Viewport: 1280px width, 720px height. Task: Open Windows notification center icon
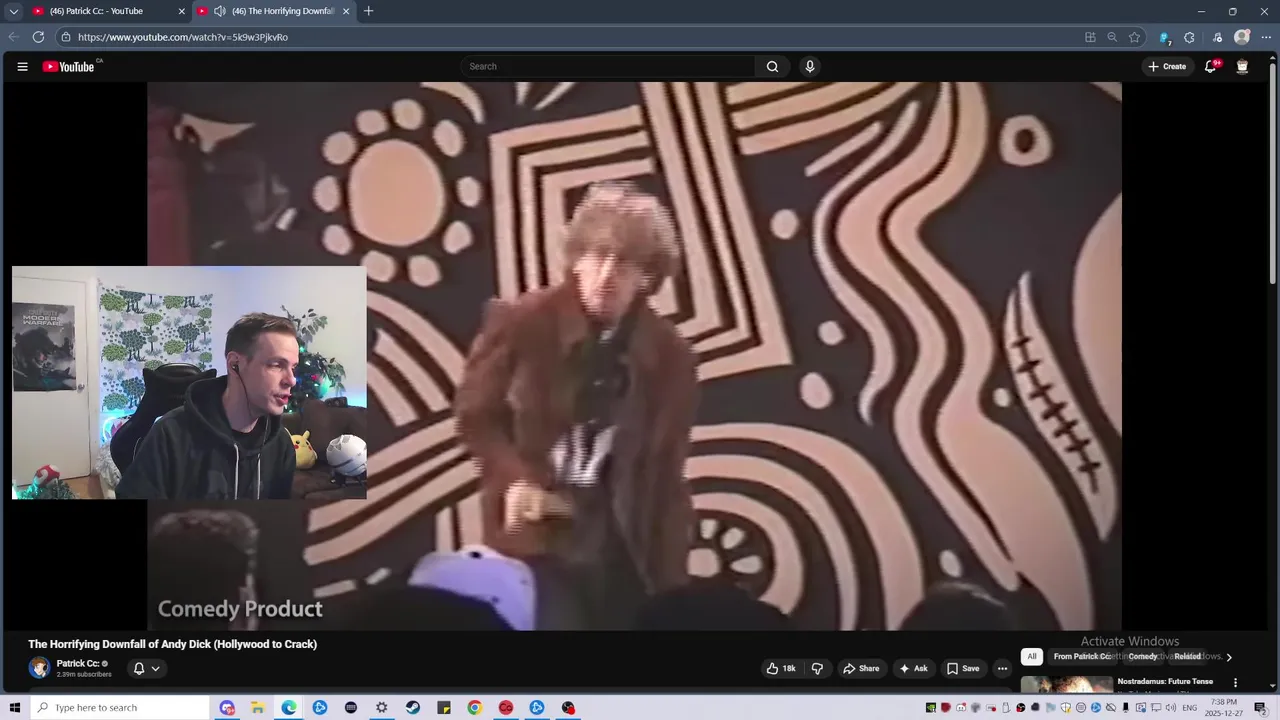click(1260, 708)
